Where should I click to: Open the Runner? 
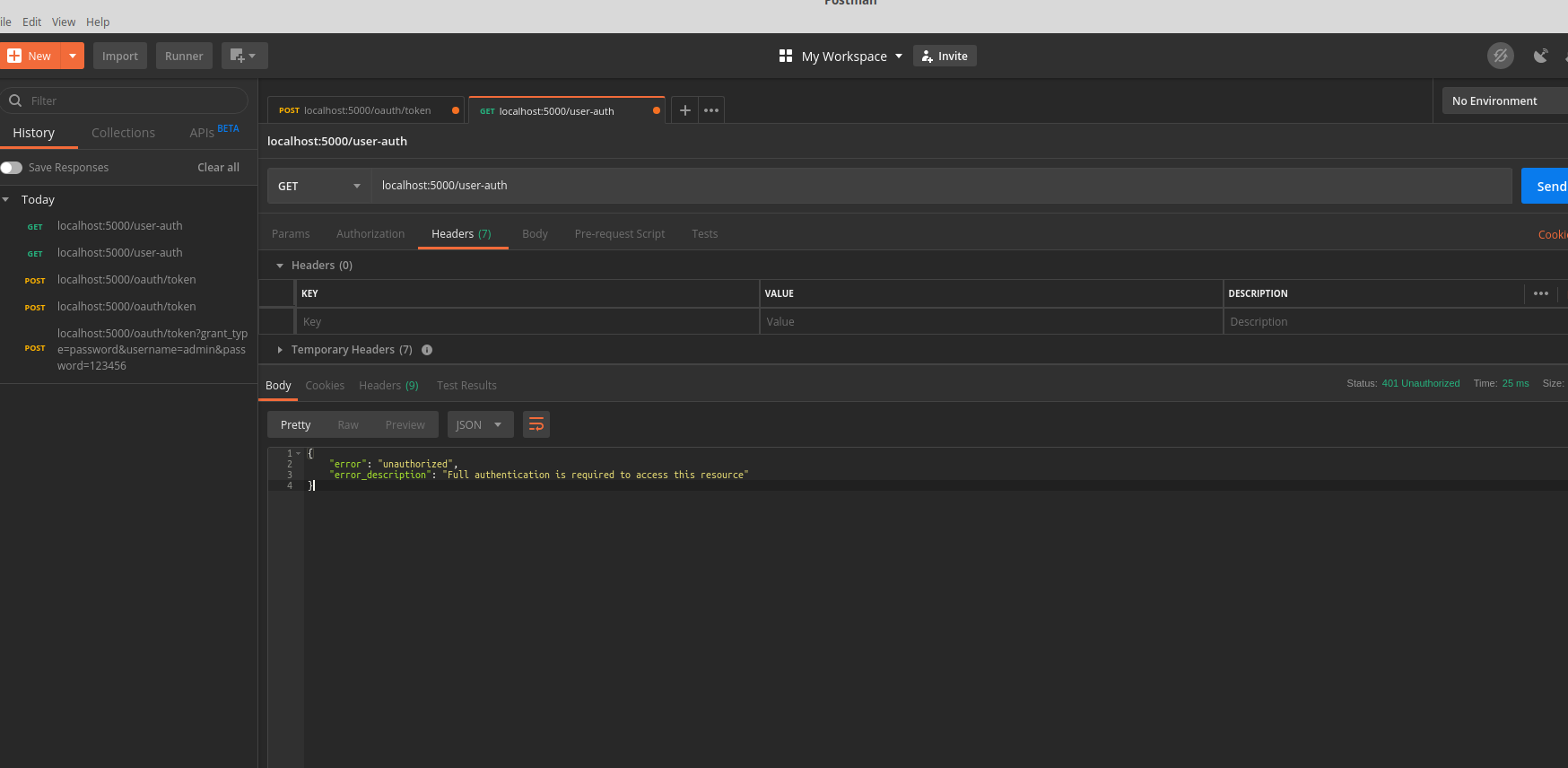pos(184,56)
